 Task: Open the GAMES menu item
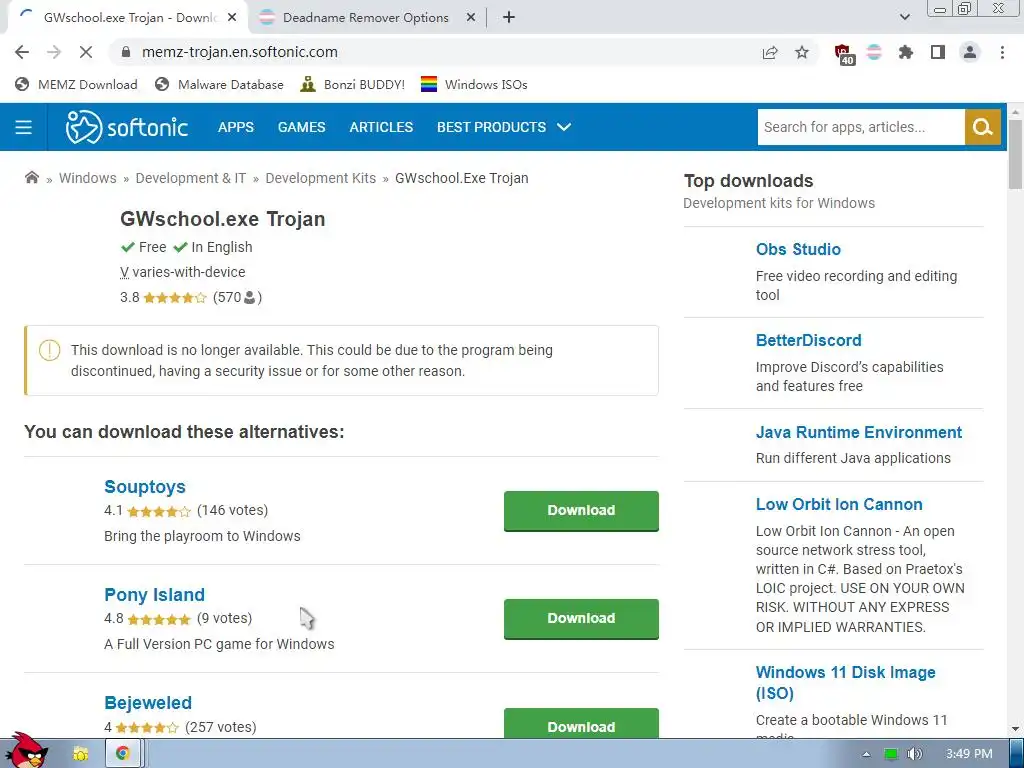301,127
